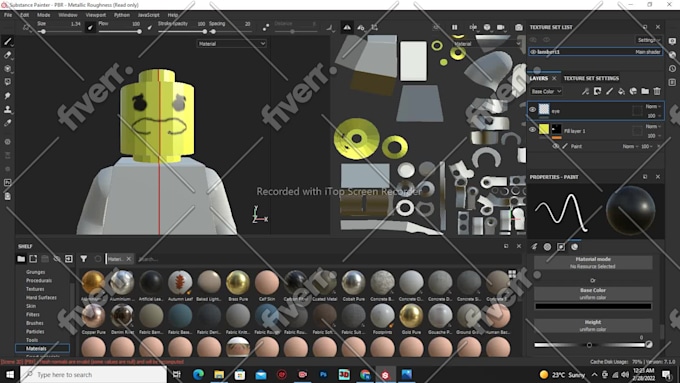Screen dimensions: 680x383
Task: Click Base Color uniform color button
Action: tap(593, 294)
